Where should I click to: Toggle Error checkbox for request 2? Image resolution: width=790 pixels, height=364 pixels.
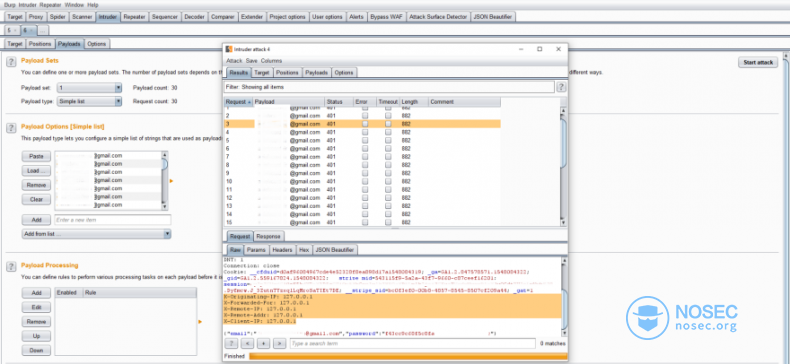[365, 115]
